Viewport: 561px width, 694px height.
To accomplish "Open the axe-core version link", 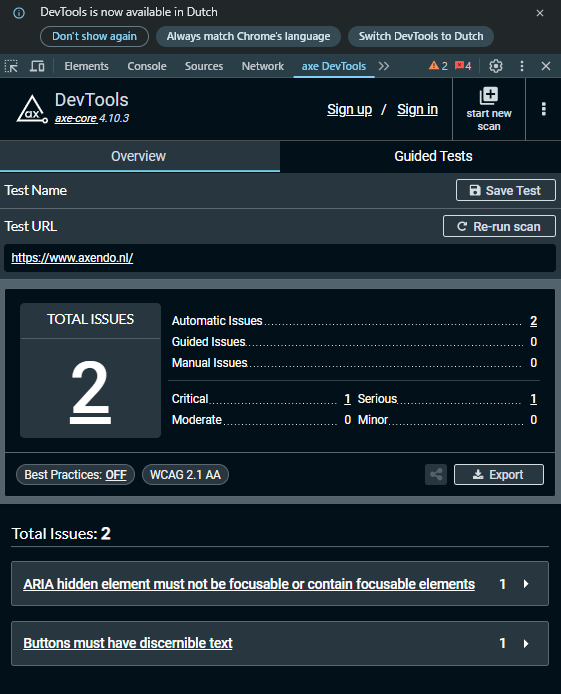I will click(76, 119).
